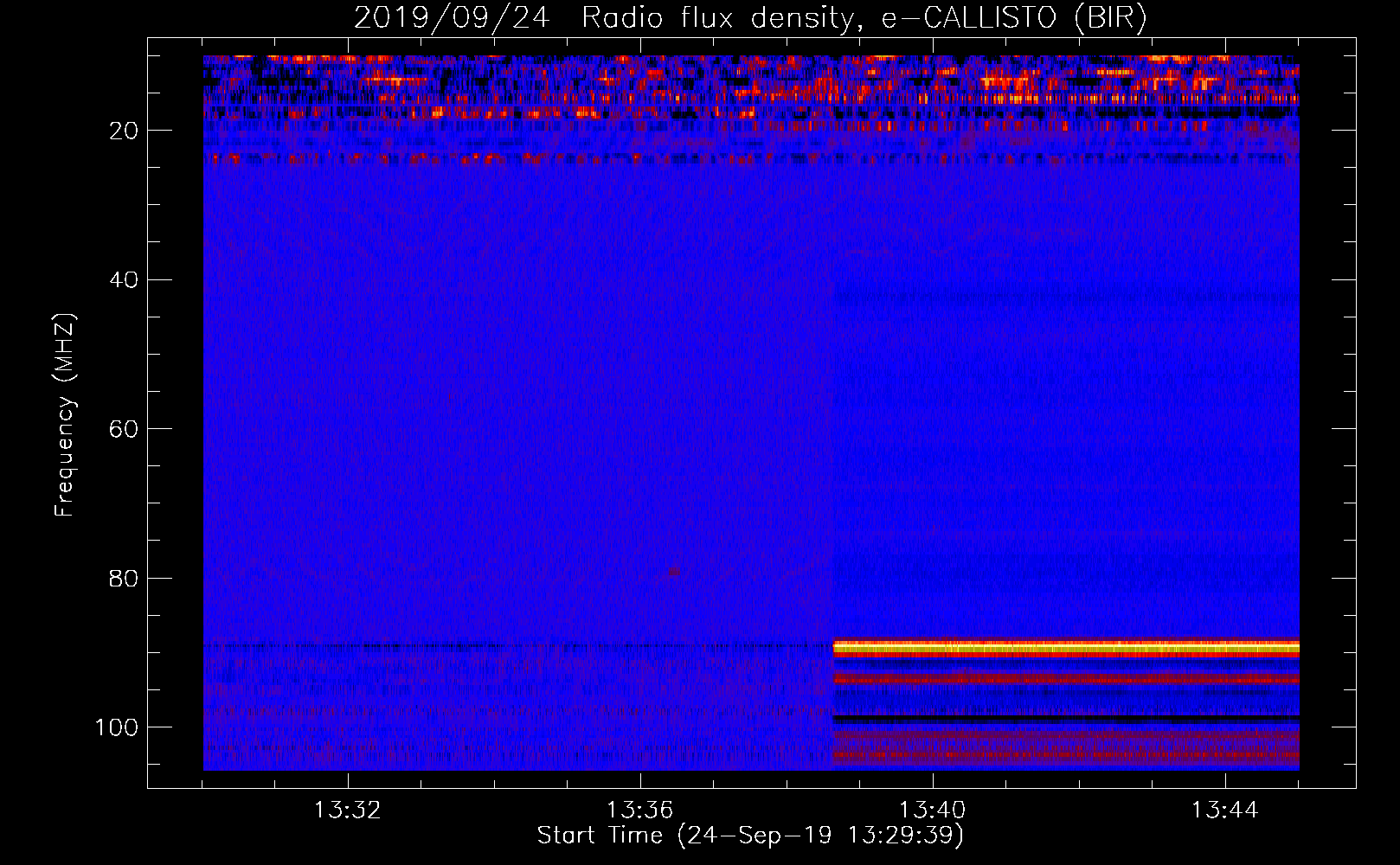
Task: Click the 100 MHz frequency tick label
Action: (117, 727)
